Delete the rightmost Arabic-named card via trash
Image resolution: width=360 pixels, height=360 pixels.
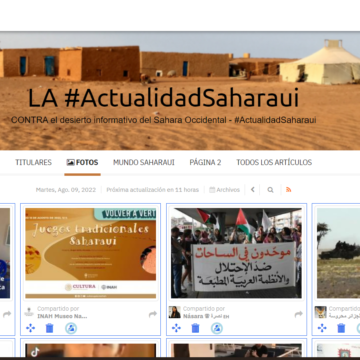(x=341, y=328)
